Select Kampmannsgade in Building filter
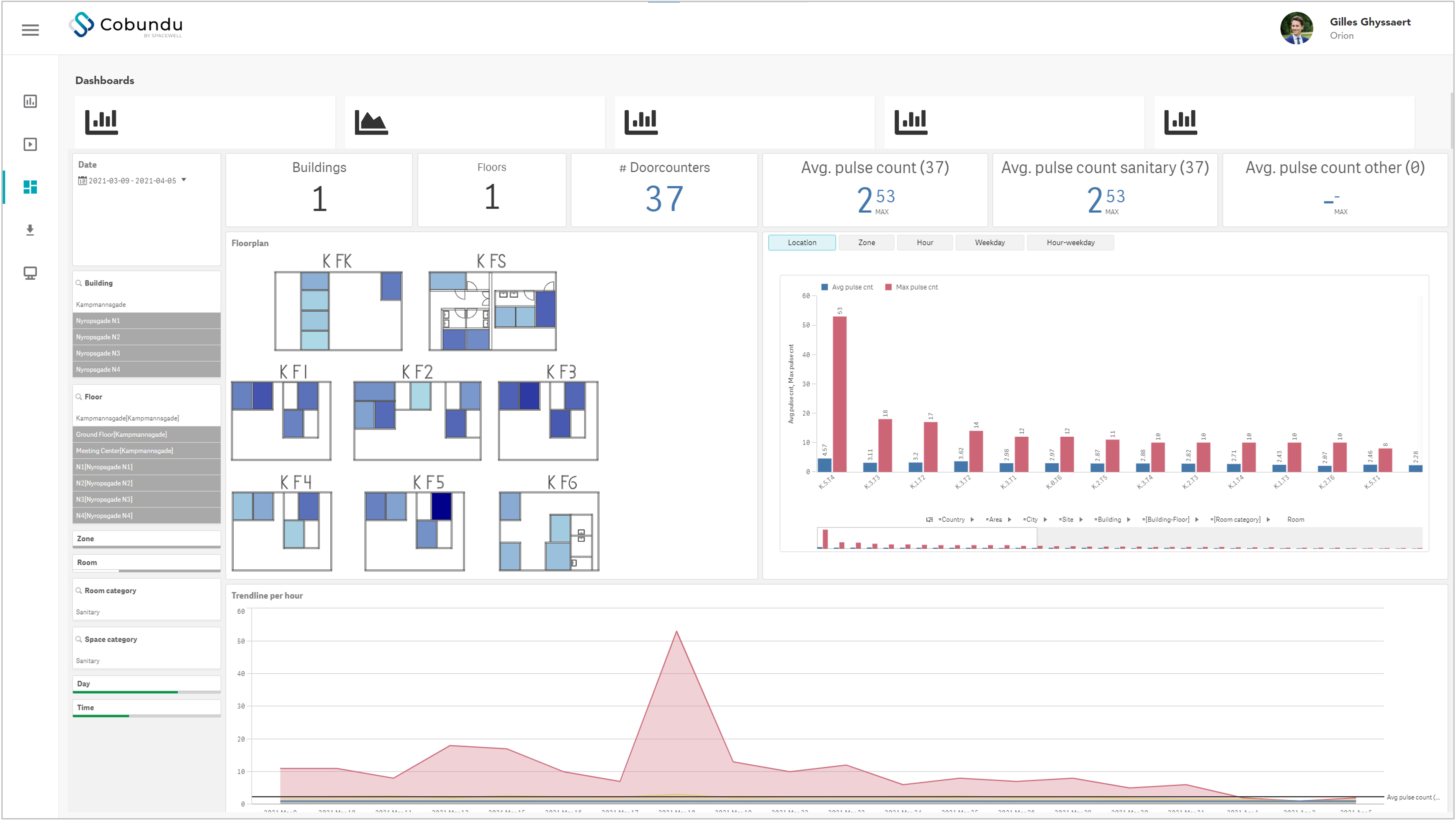The height and width of the screenshot is (821, 1456). tap(147, 305)
